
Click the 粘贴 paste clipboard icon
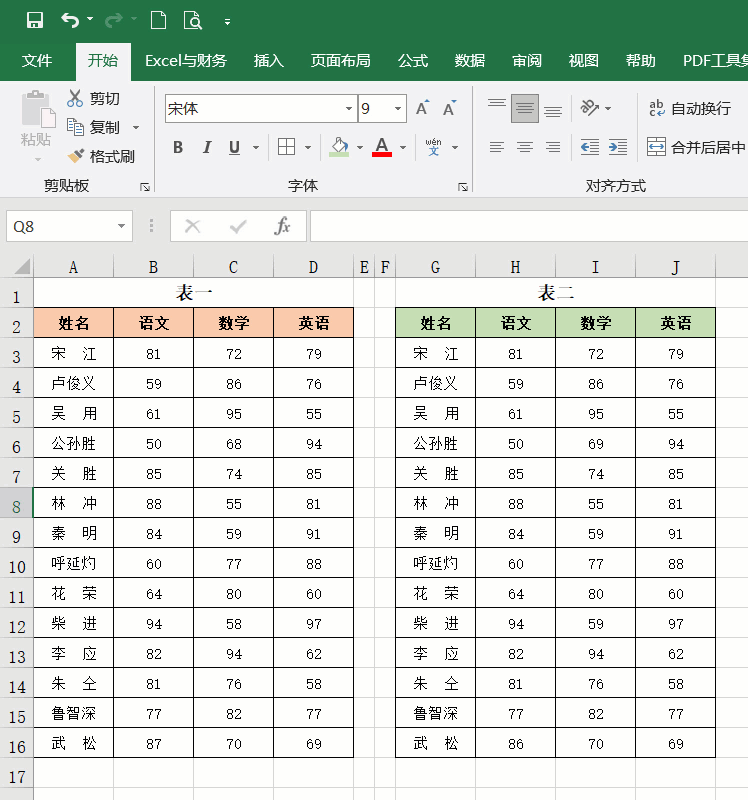point(38,109)
